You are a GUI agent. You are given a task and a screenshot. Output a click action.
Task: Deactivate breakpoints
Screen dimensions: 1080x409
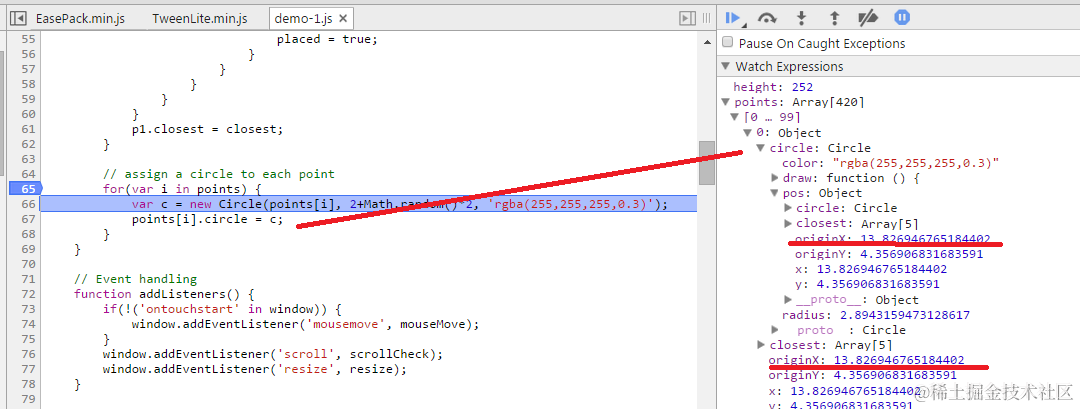point(867,18)
